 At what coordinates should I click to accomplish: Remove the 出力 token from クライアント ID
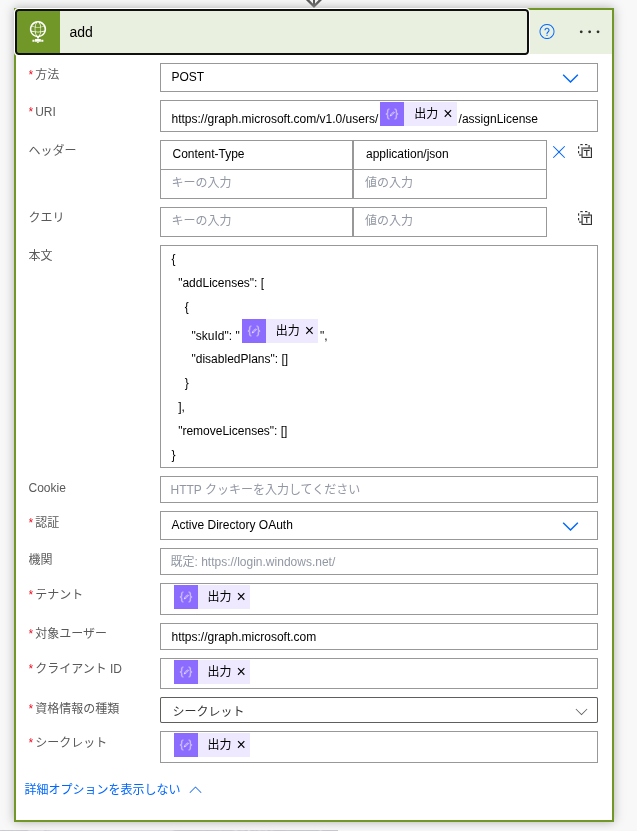[x=241, y=671]
